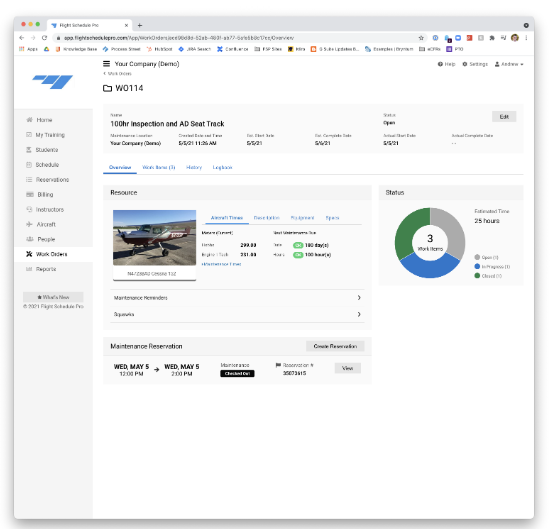Screen dimensions: 551x529
Task: Expand the Squawks row chevron
Action: [x=359, y=314]
